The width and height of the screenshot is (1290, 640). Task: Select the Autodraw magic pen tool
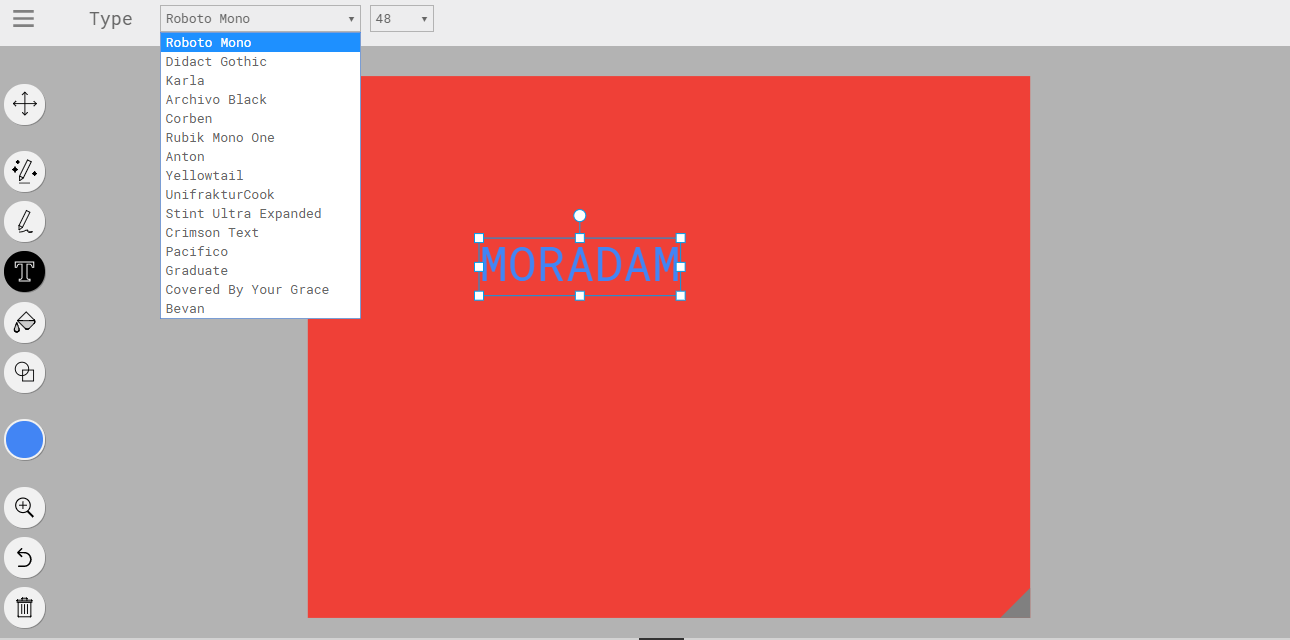click(25, 171)
